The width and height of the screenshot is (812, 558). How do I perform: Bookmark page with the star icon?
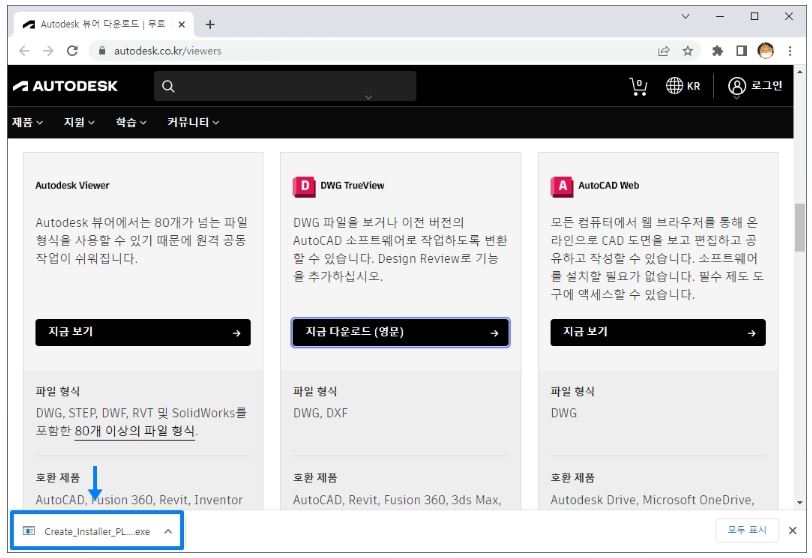click(x=688, y=51)
